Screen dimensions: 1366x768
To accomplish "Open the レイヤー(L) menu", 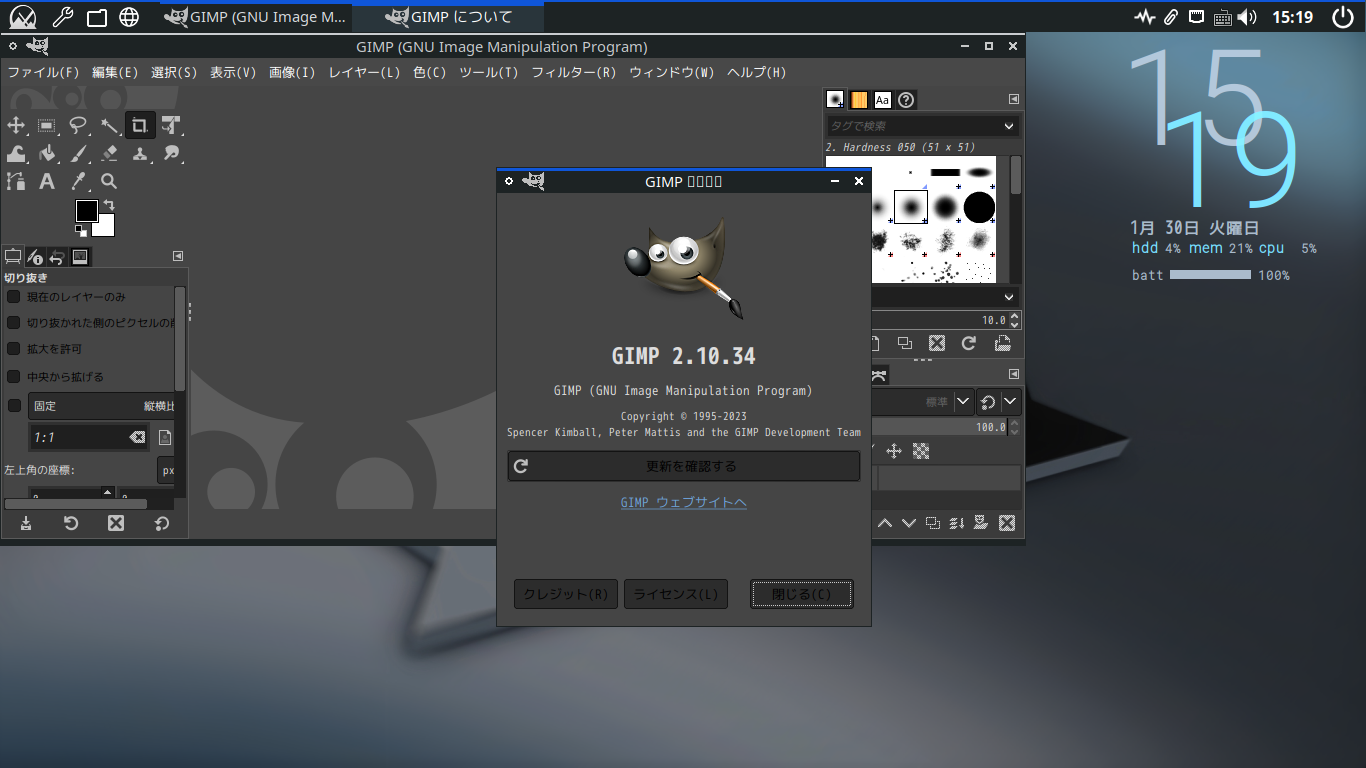I will (x=364, y=73).
